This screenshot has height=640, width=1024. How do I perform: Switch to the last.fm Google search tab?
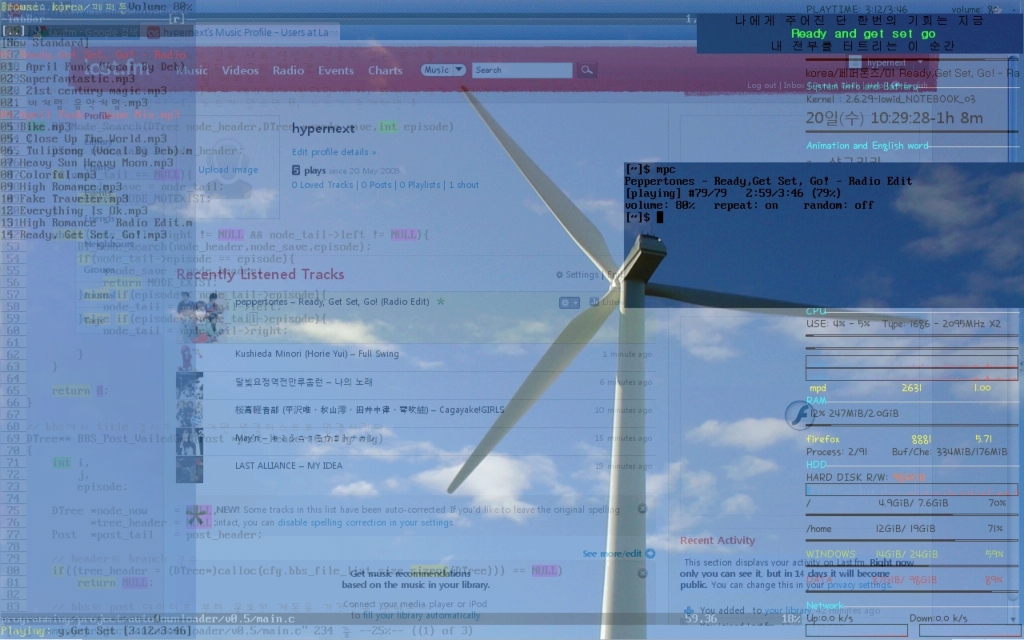85,32
